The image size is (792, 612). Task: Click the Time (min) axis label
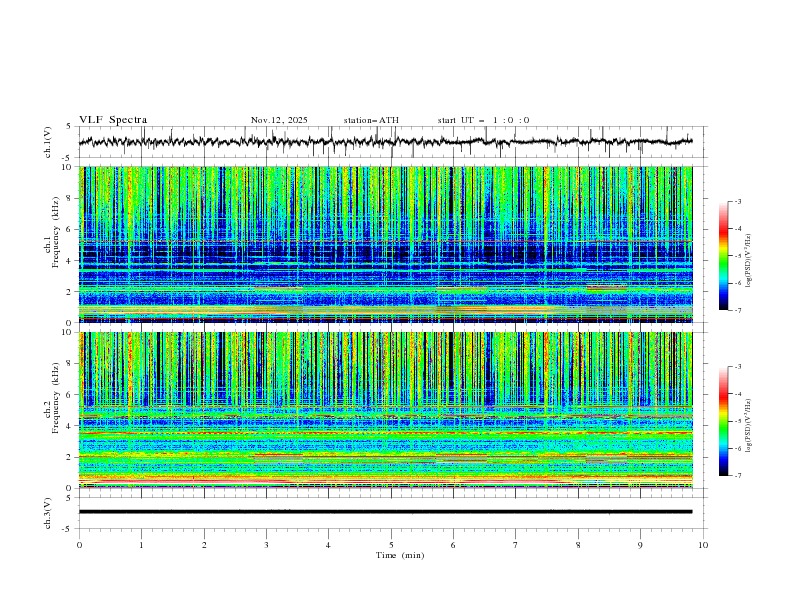[400, 554]
